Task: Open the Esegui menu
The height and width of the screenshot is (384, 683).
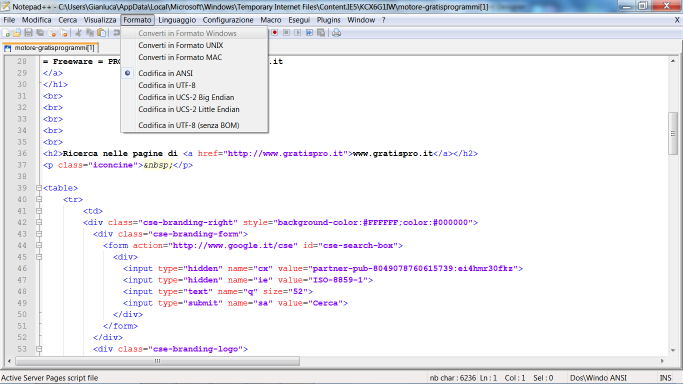Action: [x=299, y=20]
